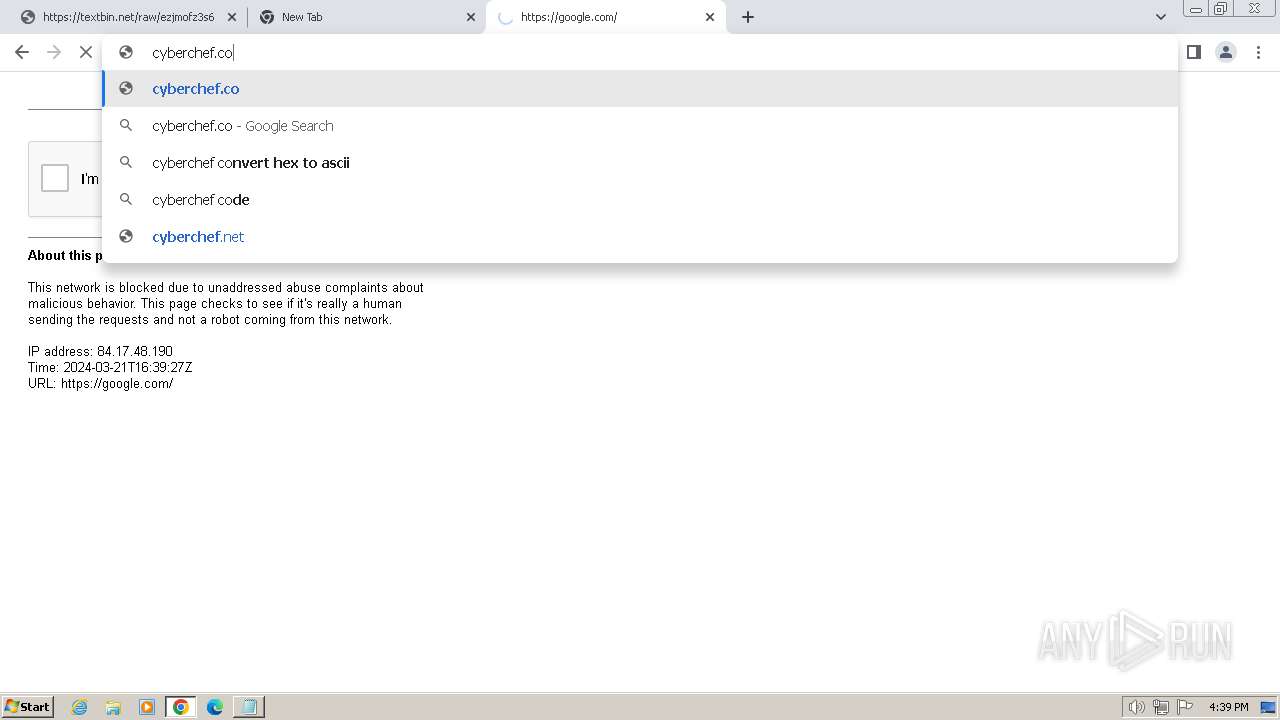Click the network tray icon
The width and height of the screenshot is (1280, 720).
pos(1161,707)
